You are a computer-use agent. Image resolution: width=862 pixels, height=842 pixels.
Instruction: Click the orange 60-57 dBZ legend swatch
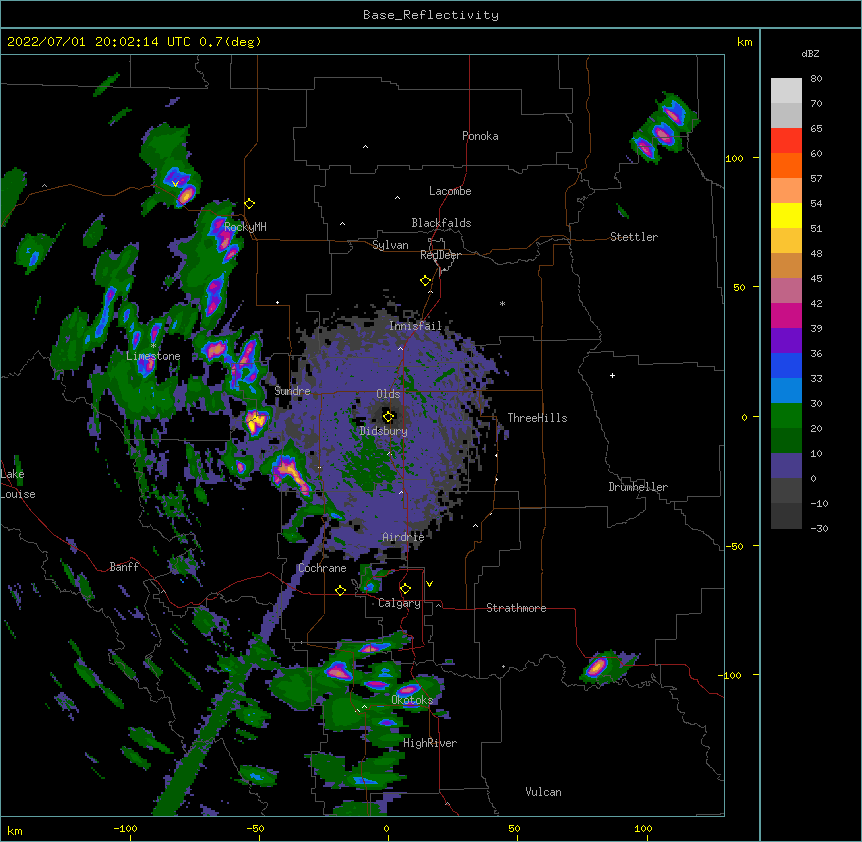pos(786,165)
